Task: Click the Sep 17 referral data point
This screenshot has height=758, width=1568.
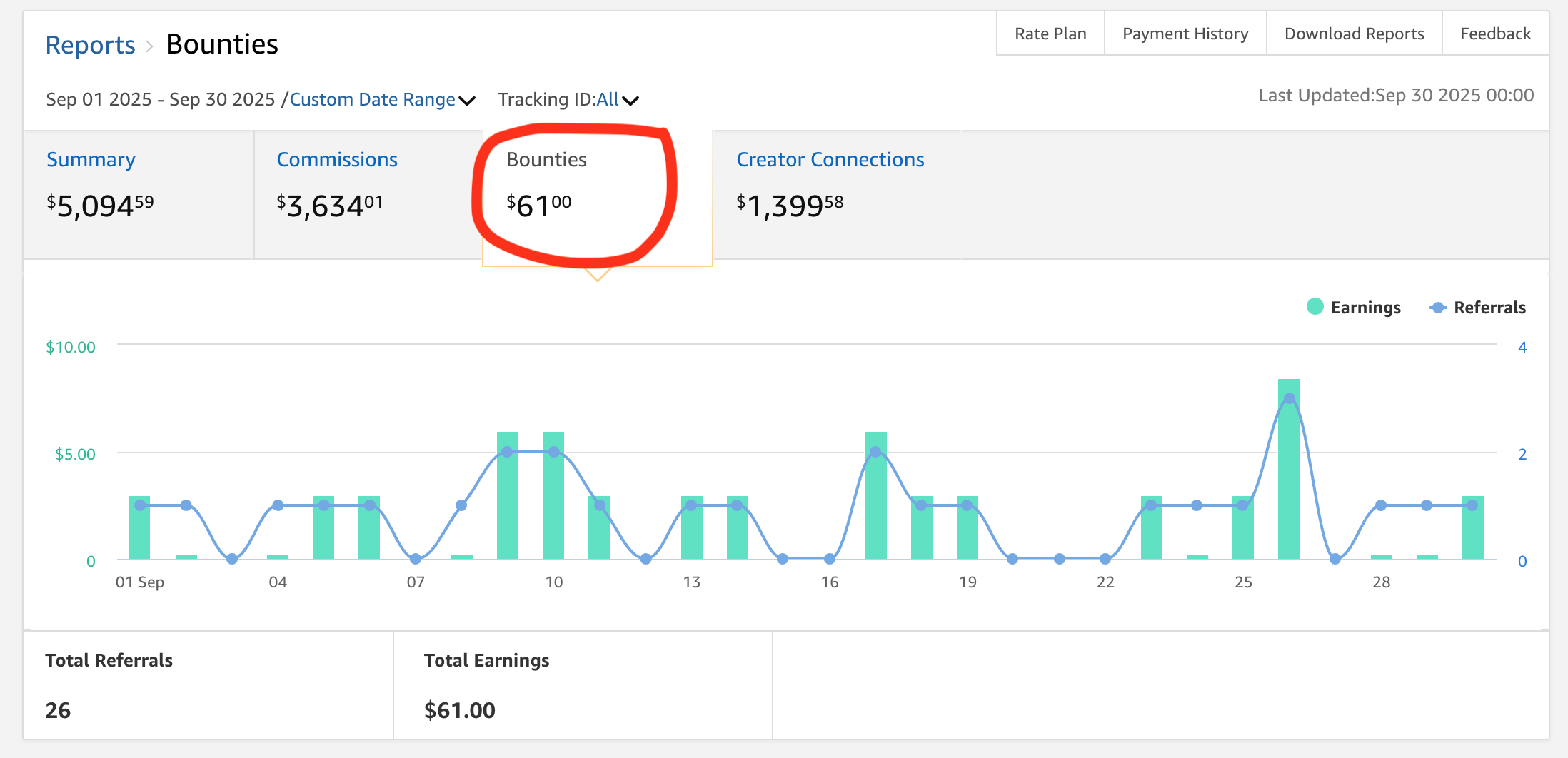Action: [875, 452]
